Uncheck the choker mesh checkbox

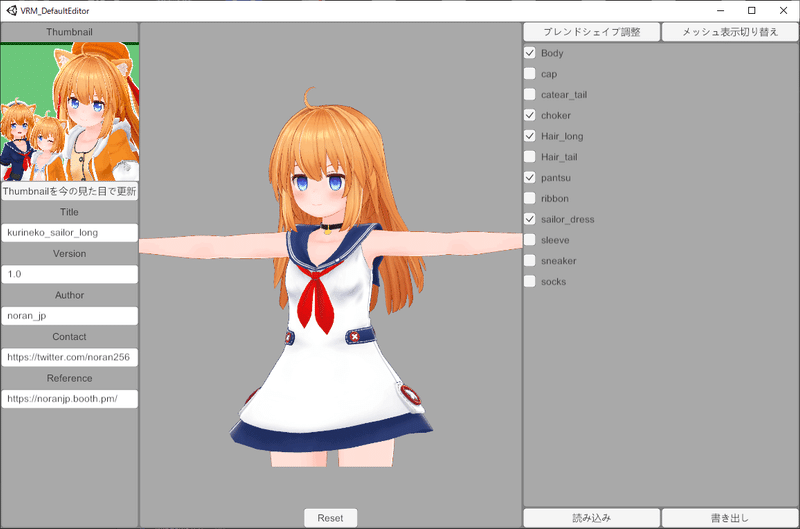530,115
